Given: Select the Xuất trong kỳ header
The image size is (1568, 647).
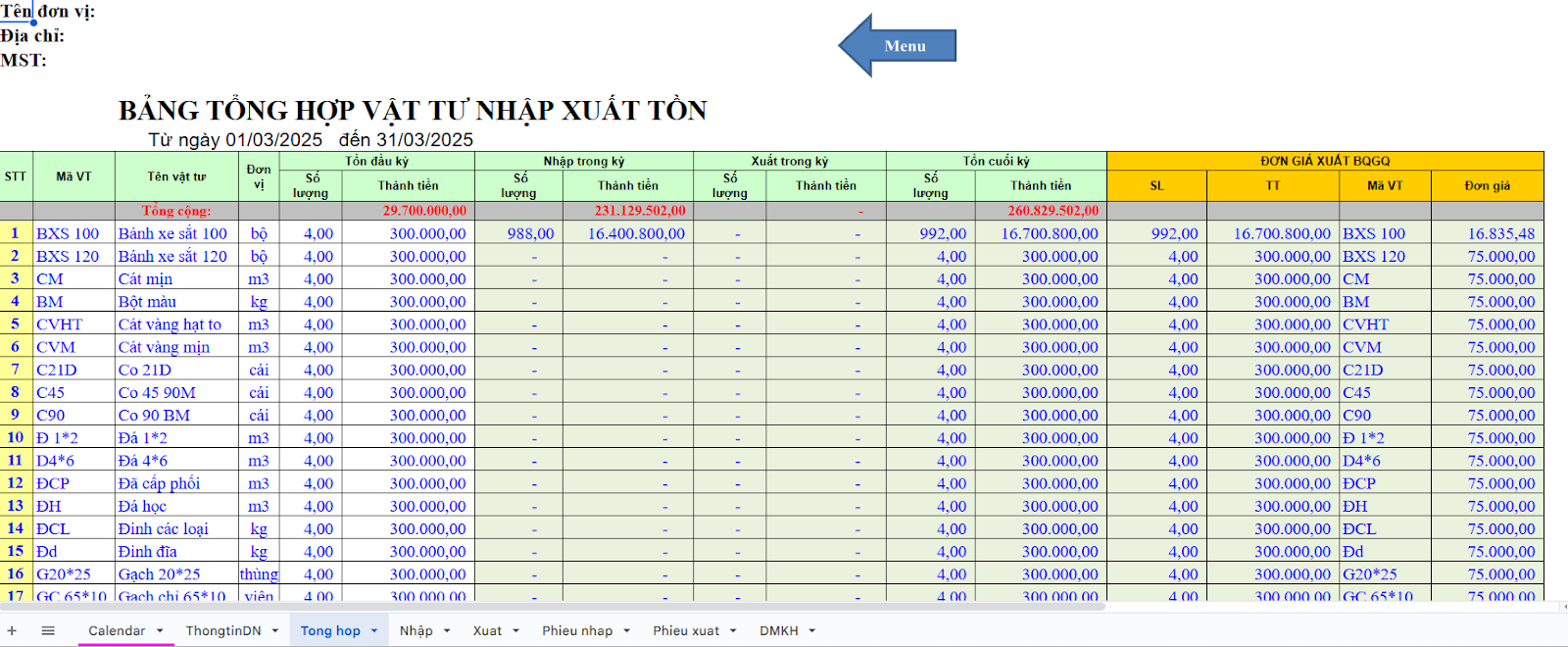Looking at the screenshot, I should 790,161.
